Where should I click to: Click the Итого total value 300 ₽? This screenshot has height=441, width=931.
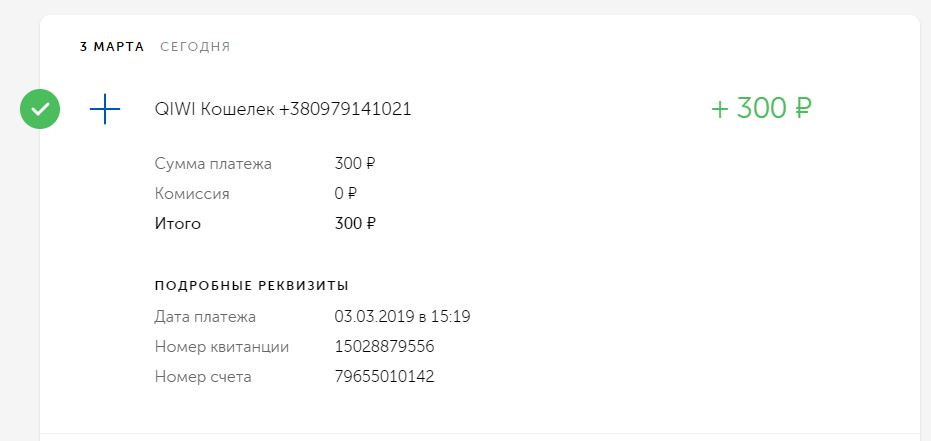355,224
